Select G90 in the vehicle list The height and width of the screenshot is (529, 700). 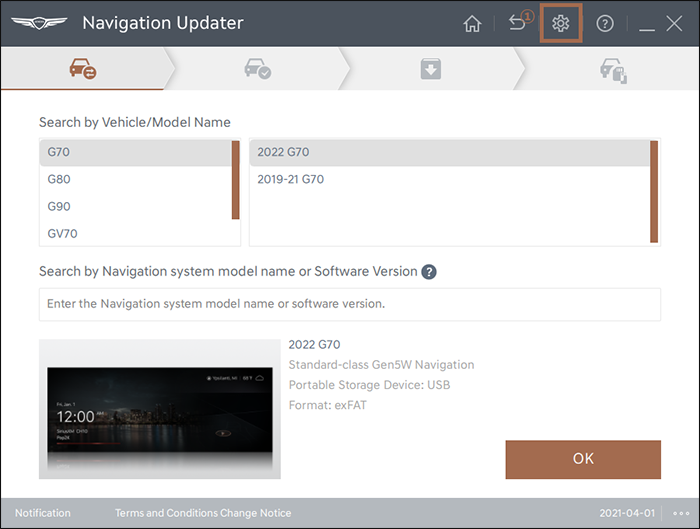pyautogui.click(x=136, y=207)
